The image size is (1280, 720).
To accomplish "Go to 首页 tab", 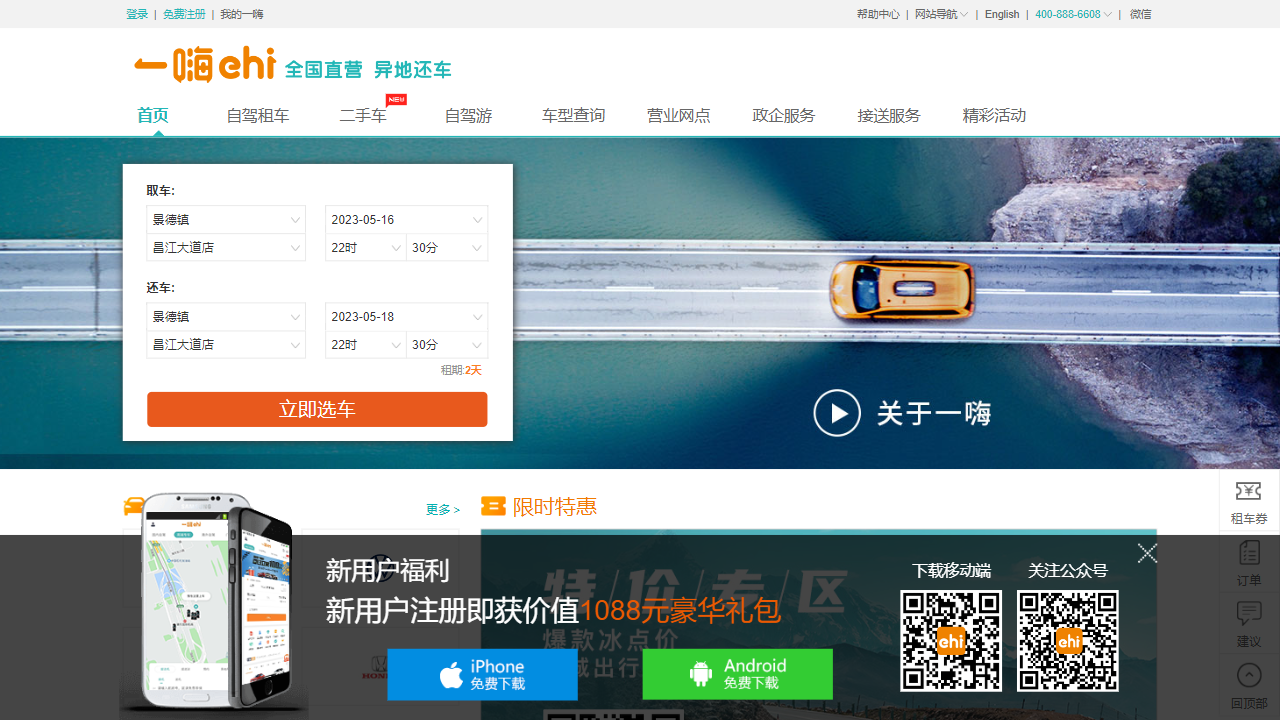I will click(x=153, y=116).
